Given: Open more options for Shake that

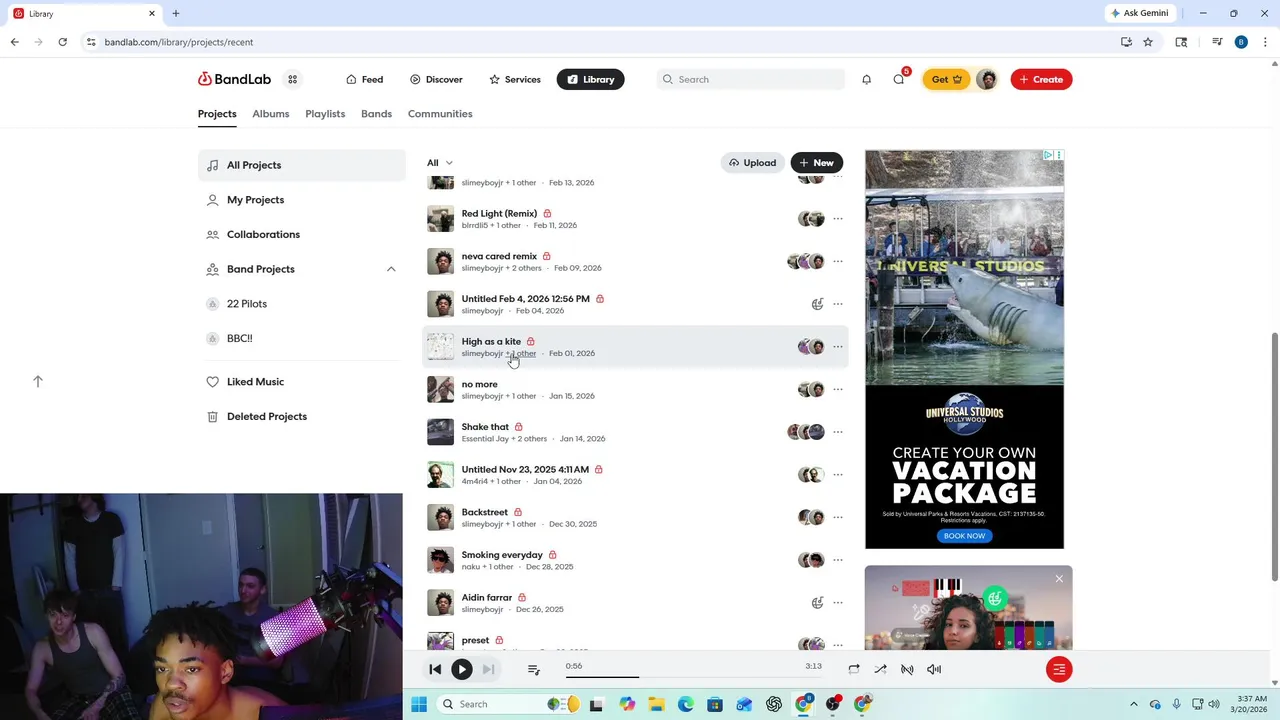Looking at the screenshot, I should [x=838, y=432].
